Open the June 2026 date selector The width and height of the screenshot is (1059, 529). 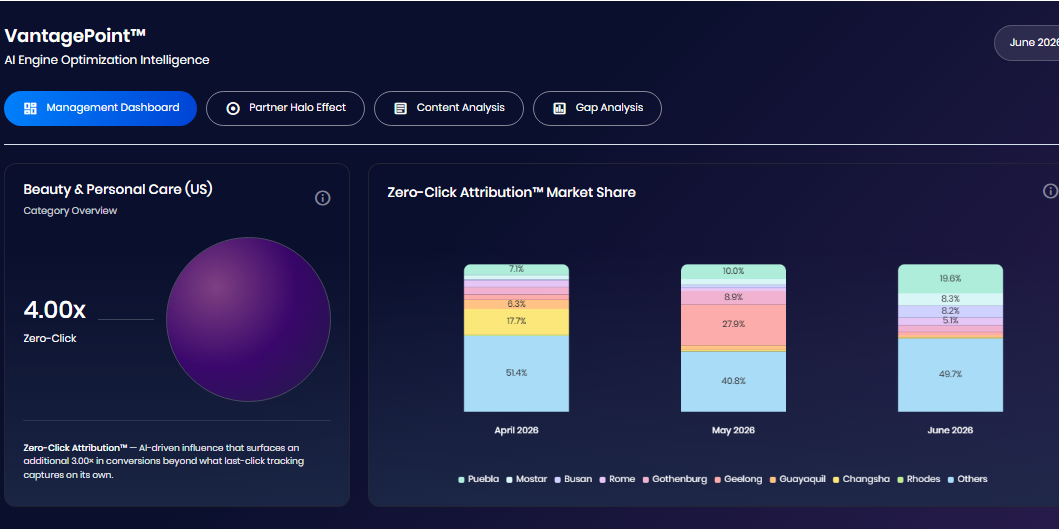click(x=1027, y=43)
